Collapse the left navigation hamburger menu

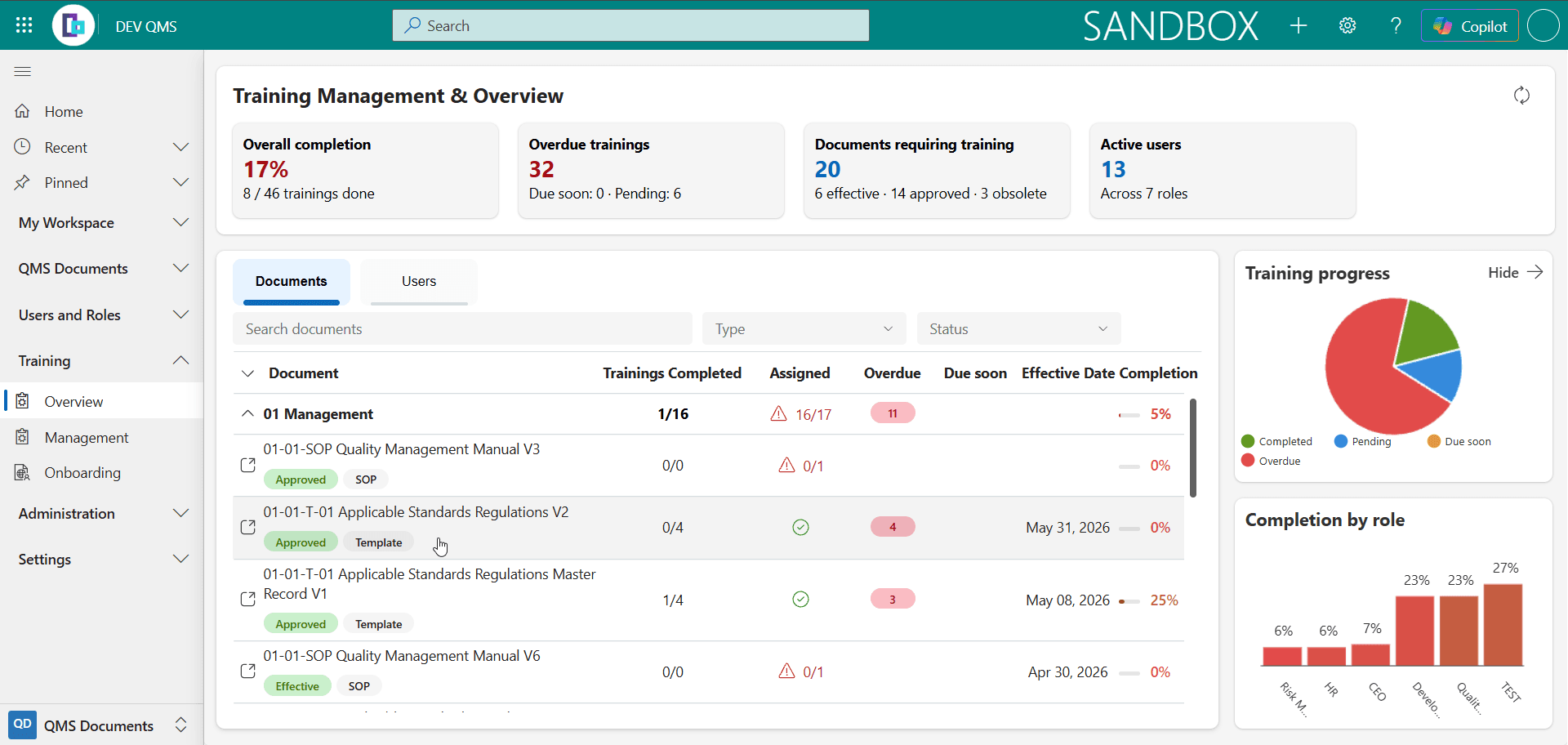point(23,71)
